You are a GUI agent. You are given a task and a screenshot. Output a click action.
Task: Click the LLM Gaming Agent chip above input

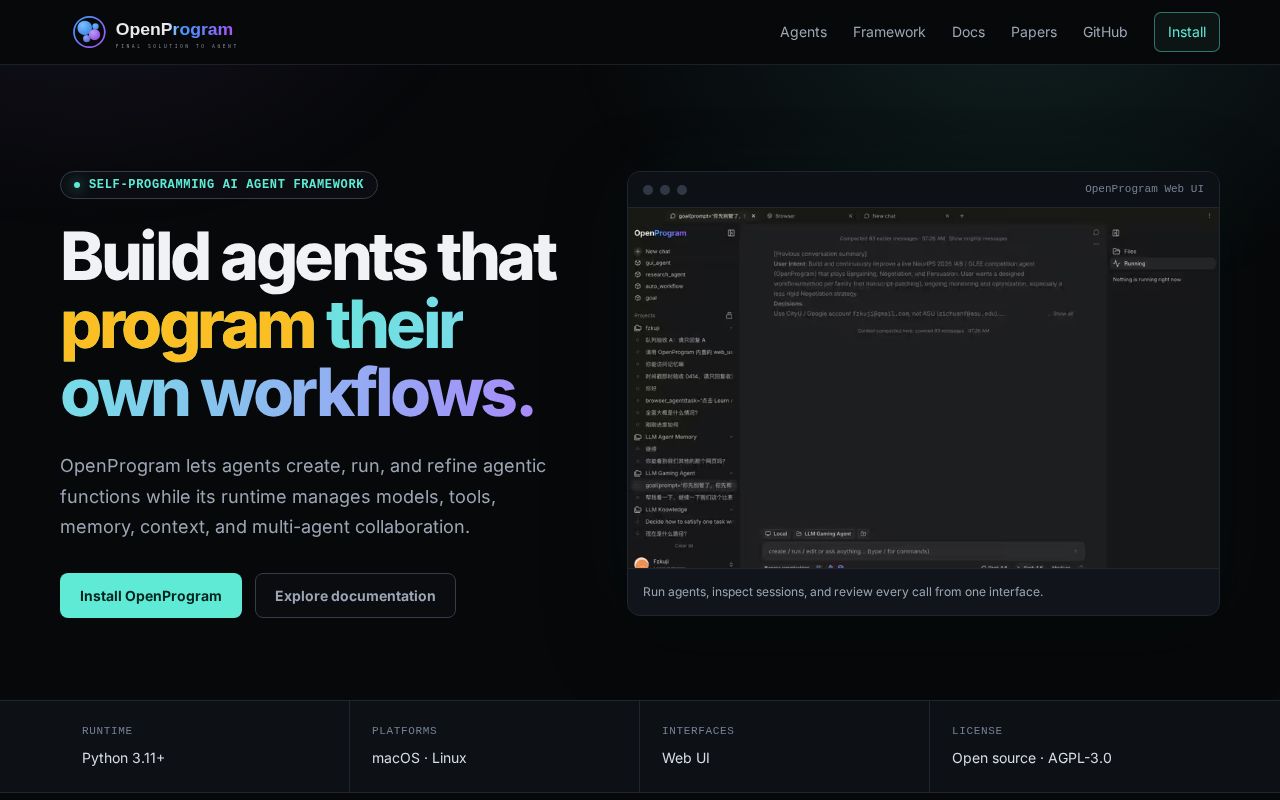point(824,534)
